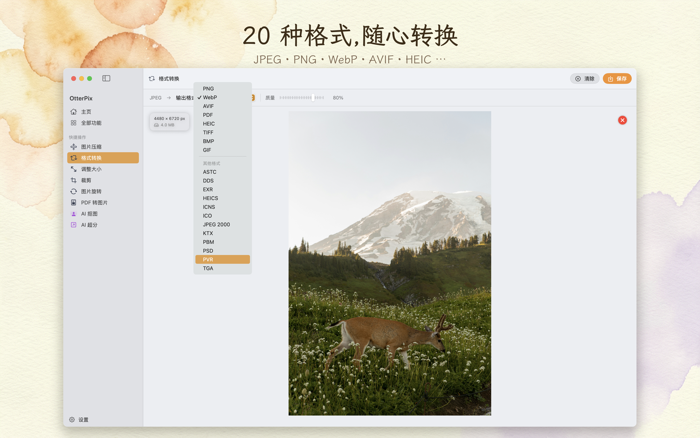Toggle the sidebar panel icon
This screenshot has width=700, height=438.
106,78
